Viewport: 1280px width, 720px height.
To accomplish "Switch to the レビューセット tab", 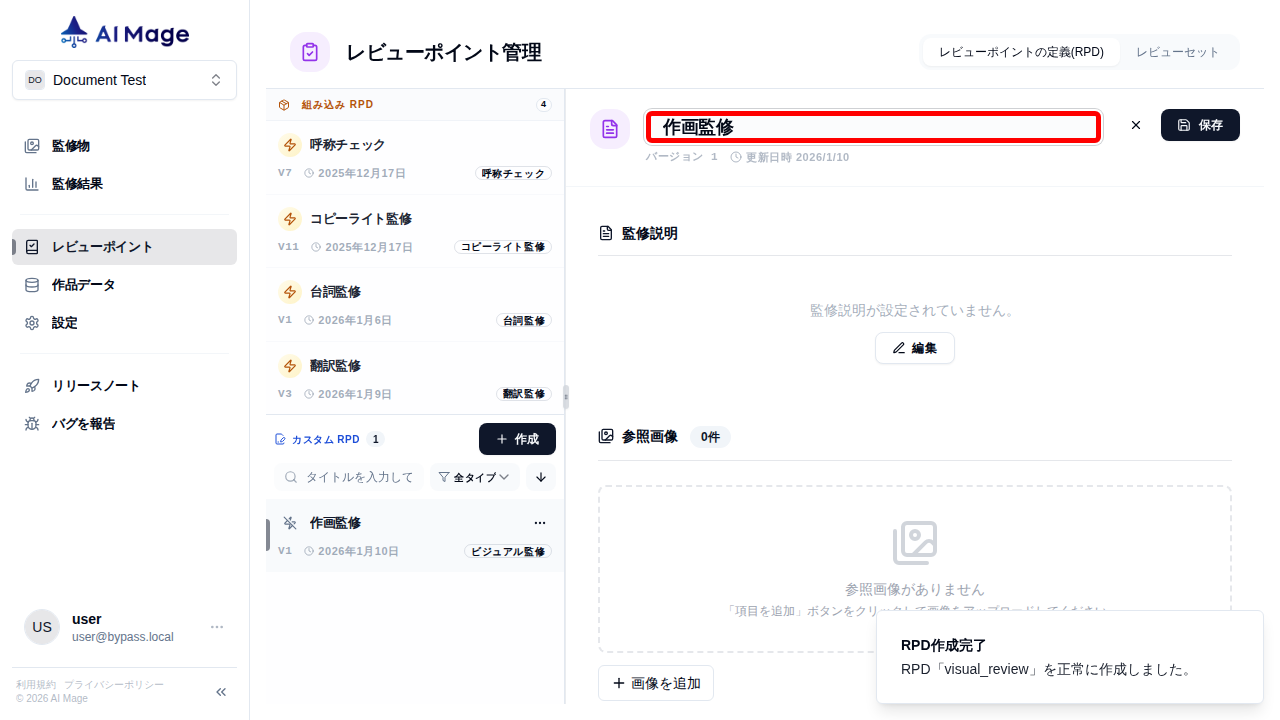I will pyautogui.click(x=1178, y=51).
